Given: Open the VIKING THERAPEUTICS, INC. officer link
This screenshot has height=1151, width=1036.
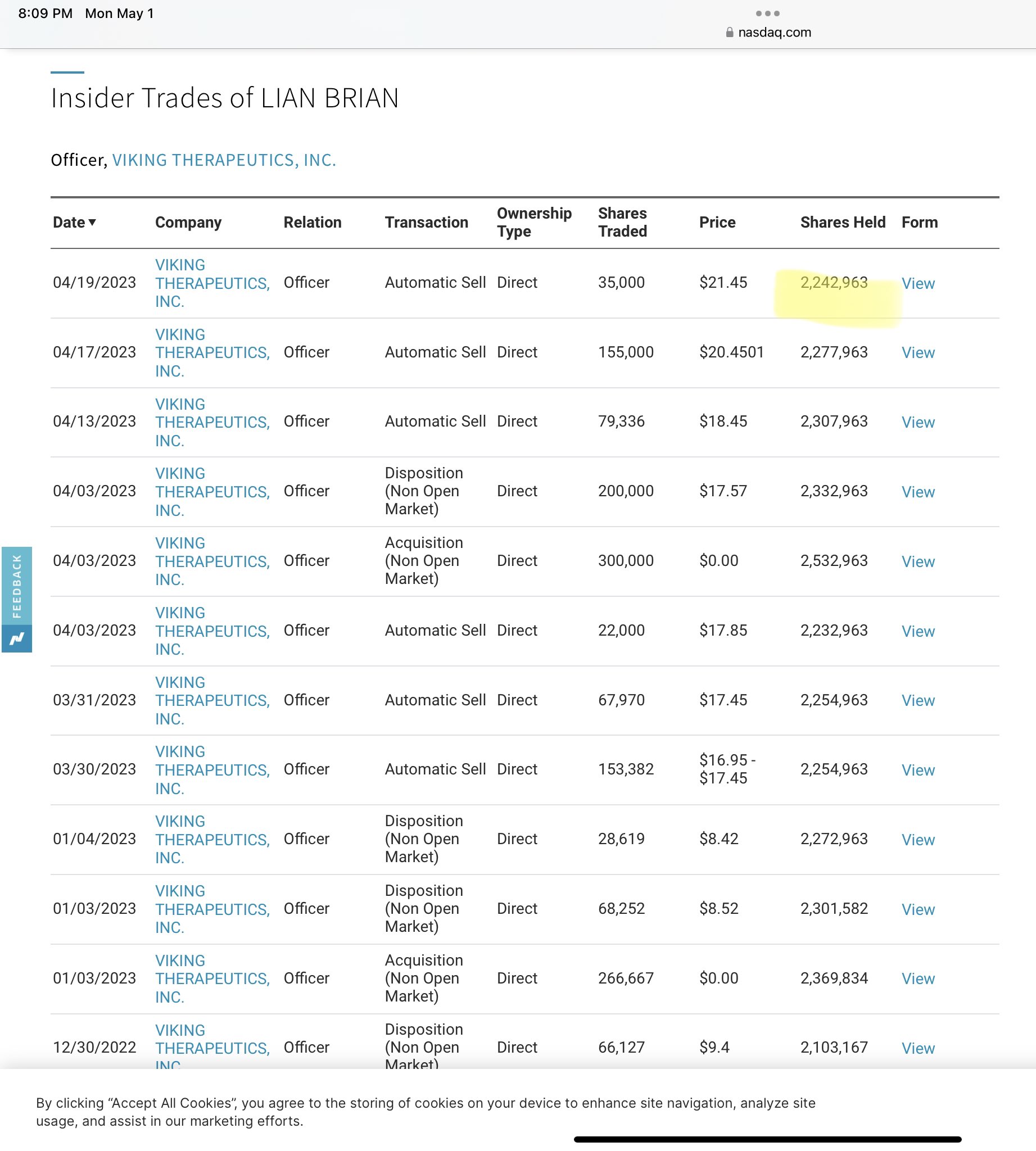Looking at the screenshot, I should click(x=224, y=160).
